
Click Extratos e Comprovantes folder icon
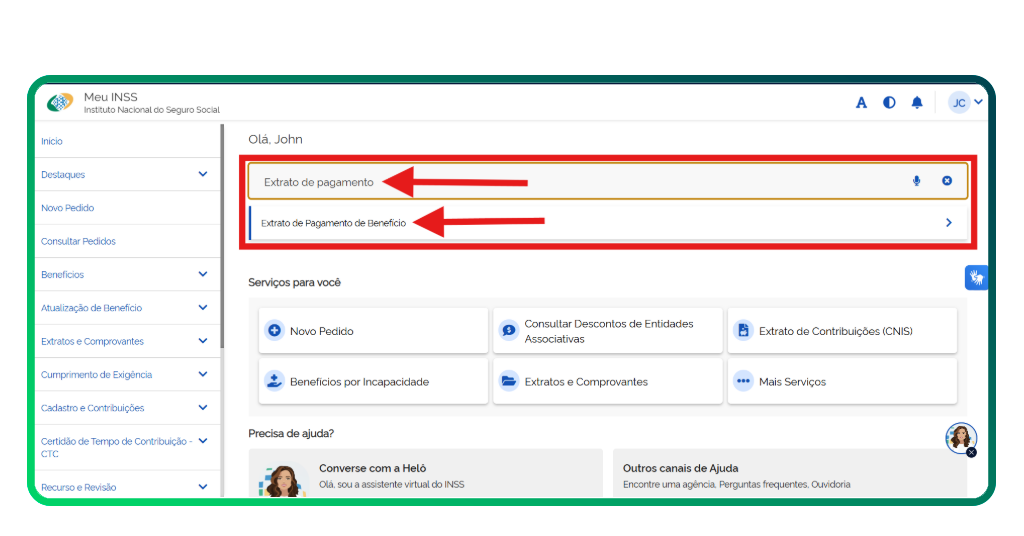click(509, 381)
